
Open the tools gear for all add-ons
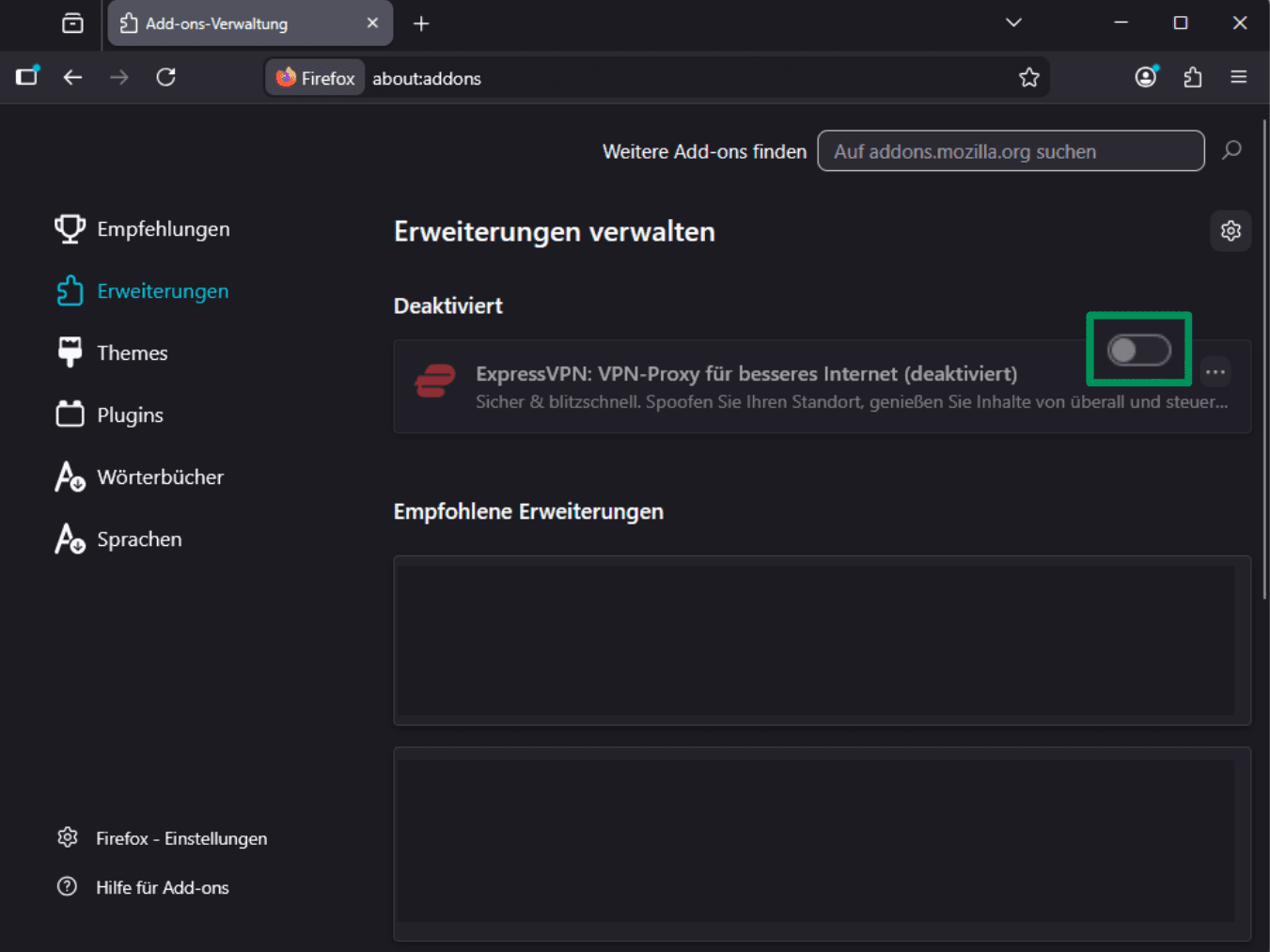(1230, 230)
